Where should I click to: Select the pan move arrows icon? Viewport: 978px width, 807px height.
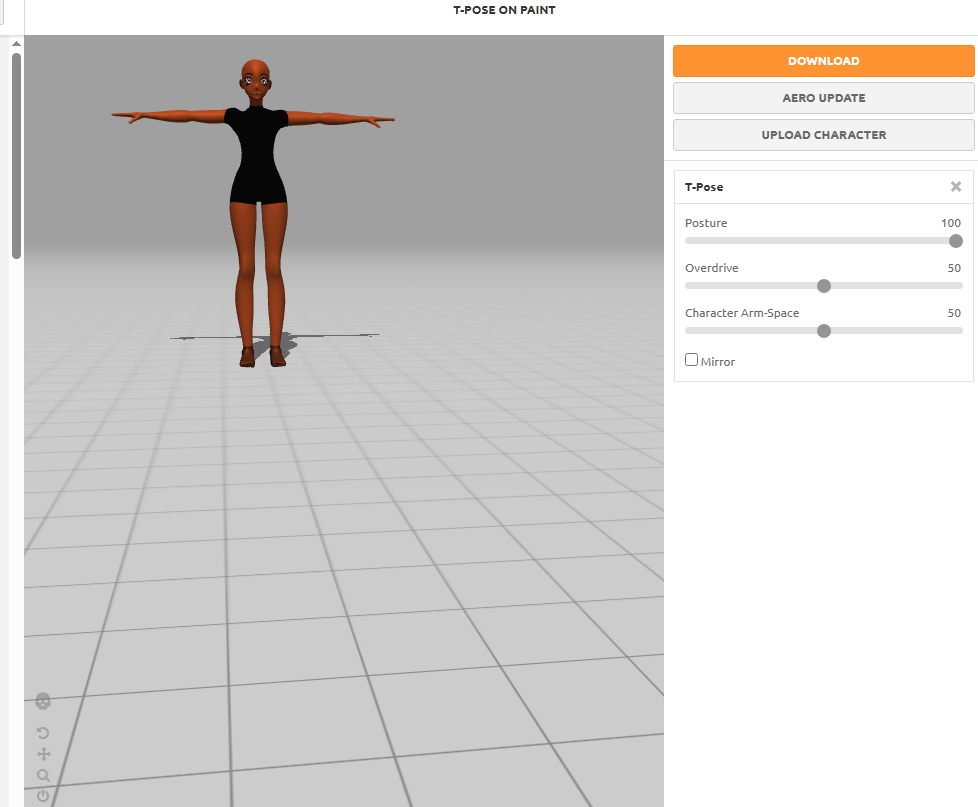point(44,754)
